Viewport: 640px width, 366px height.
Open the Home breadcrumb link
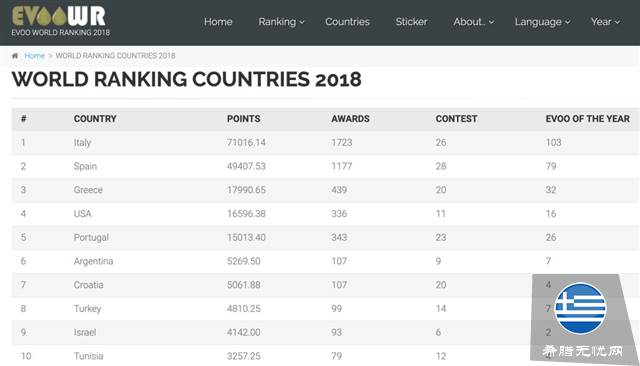point(34,55)
